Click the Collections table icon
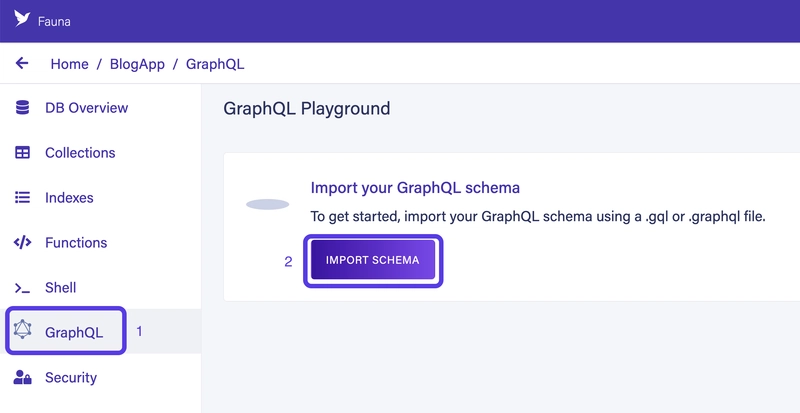The image size is (800, 413). pos(22,153)
